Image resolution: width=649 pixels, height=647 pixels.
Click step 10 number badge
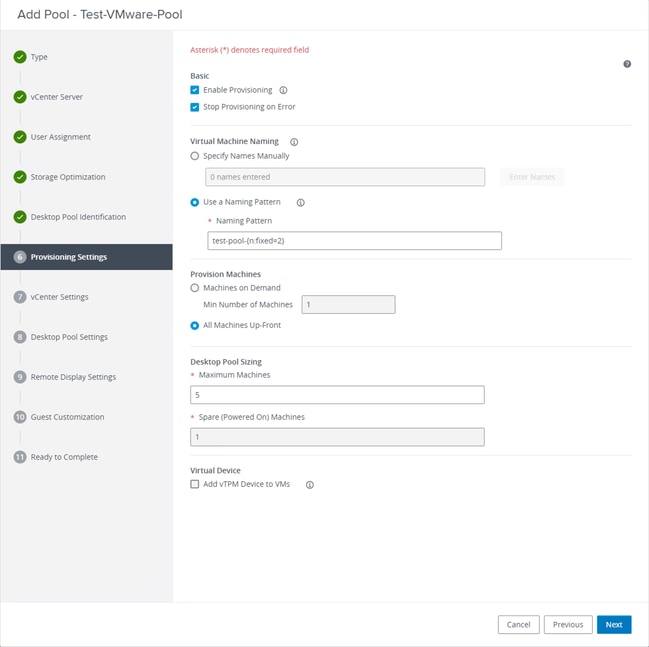20,417
